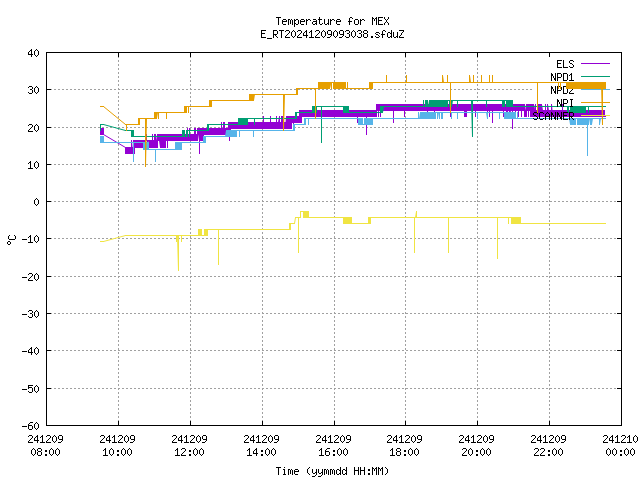Click the x-axis label '241209 16:00'
This screenshot has height=480, width=640.
pyautogui.click(x=333, y=446)
